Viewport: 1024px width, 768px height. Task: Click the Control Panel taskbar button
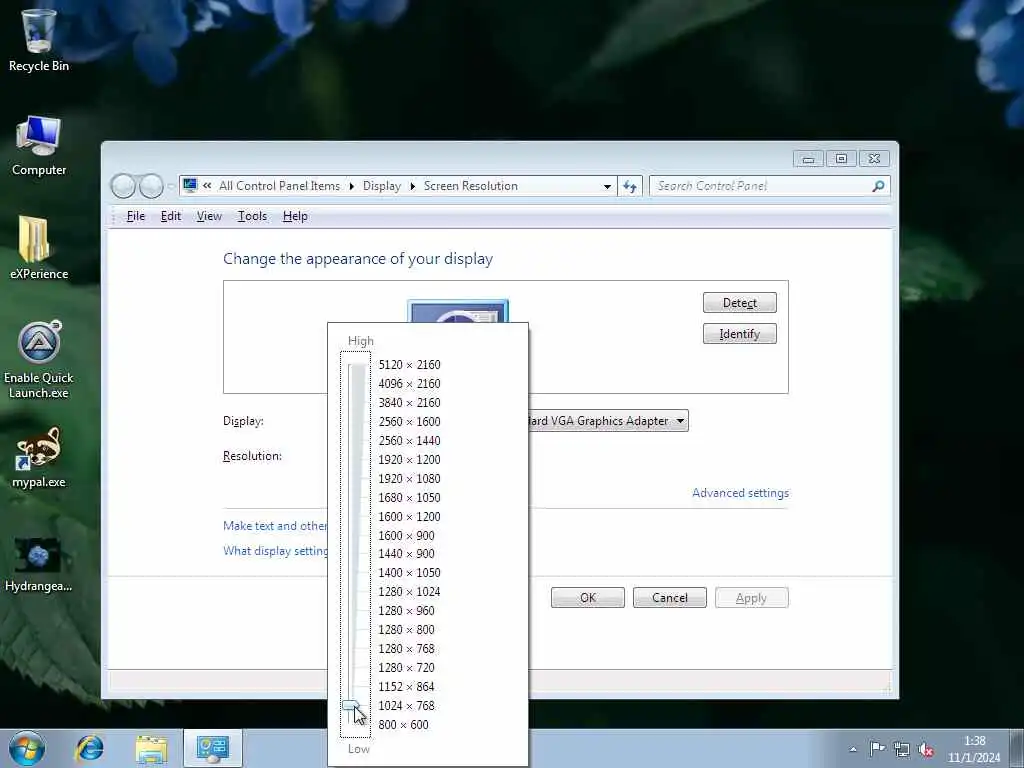click(213, 748)
